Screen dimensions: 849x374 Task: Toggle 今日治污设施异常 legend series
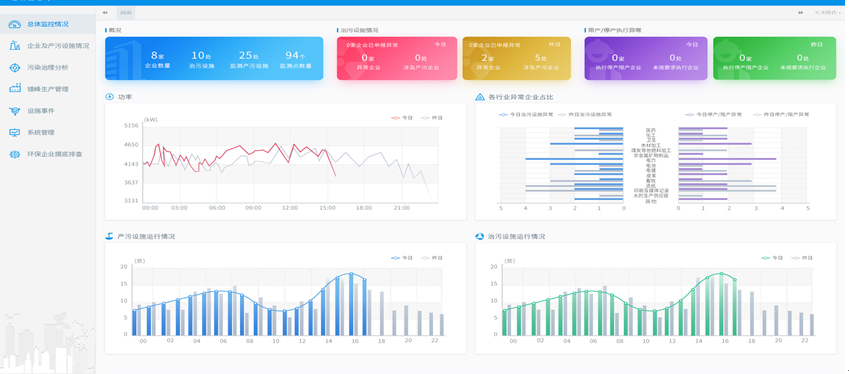click(x=525, y=114)
